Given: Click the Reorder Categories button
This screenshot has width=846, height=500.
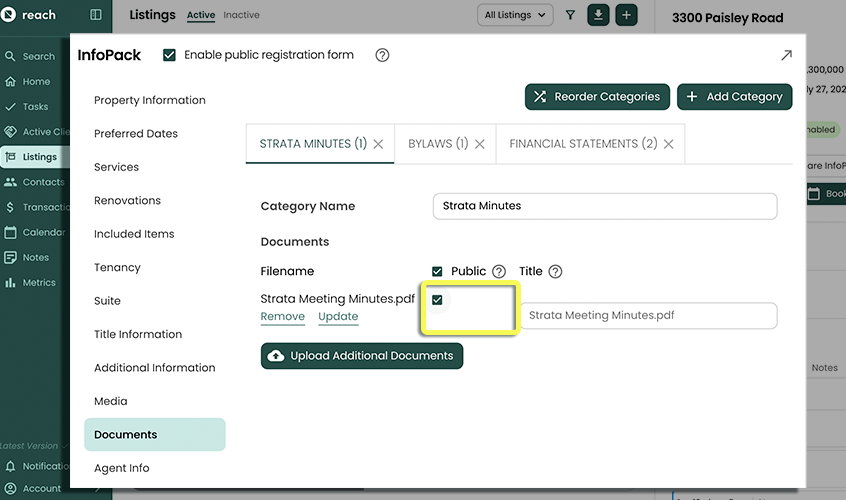Looking at the screenshot, I should click(x=596, y=97).
